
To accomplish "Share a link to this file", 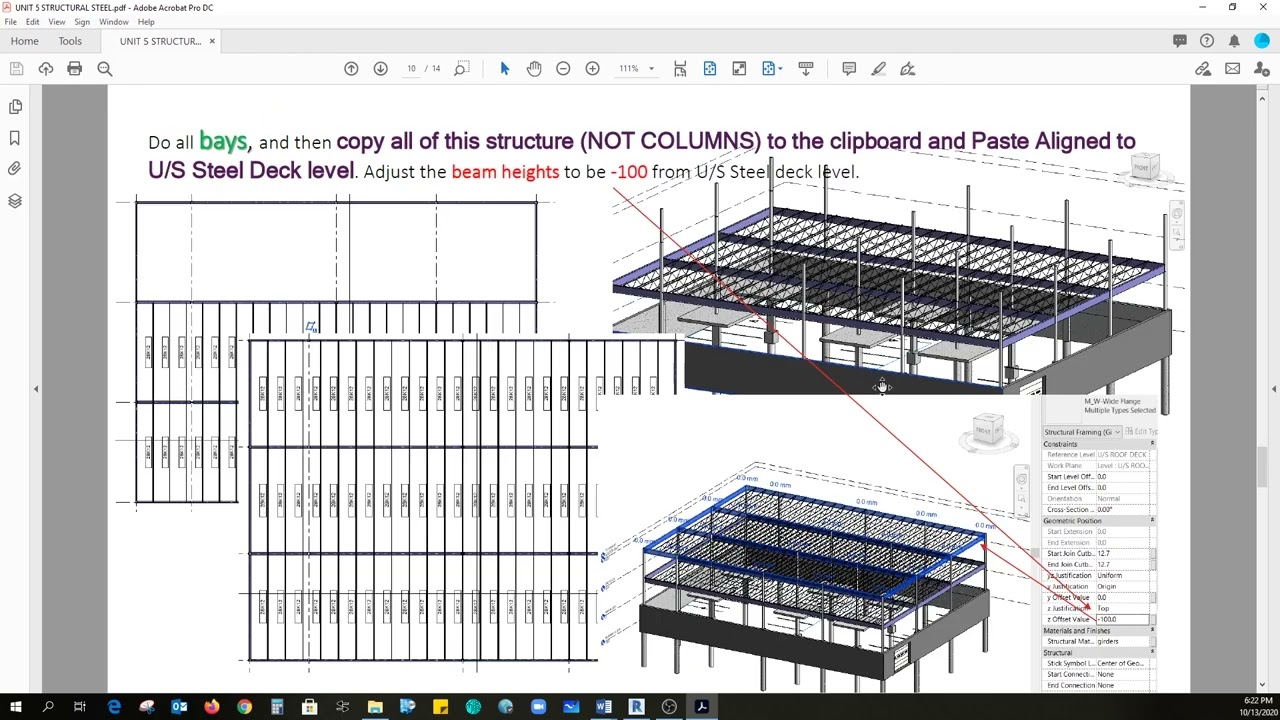I will [1203, 68].
